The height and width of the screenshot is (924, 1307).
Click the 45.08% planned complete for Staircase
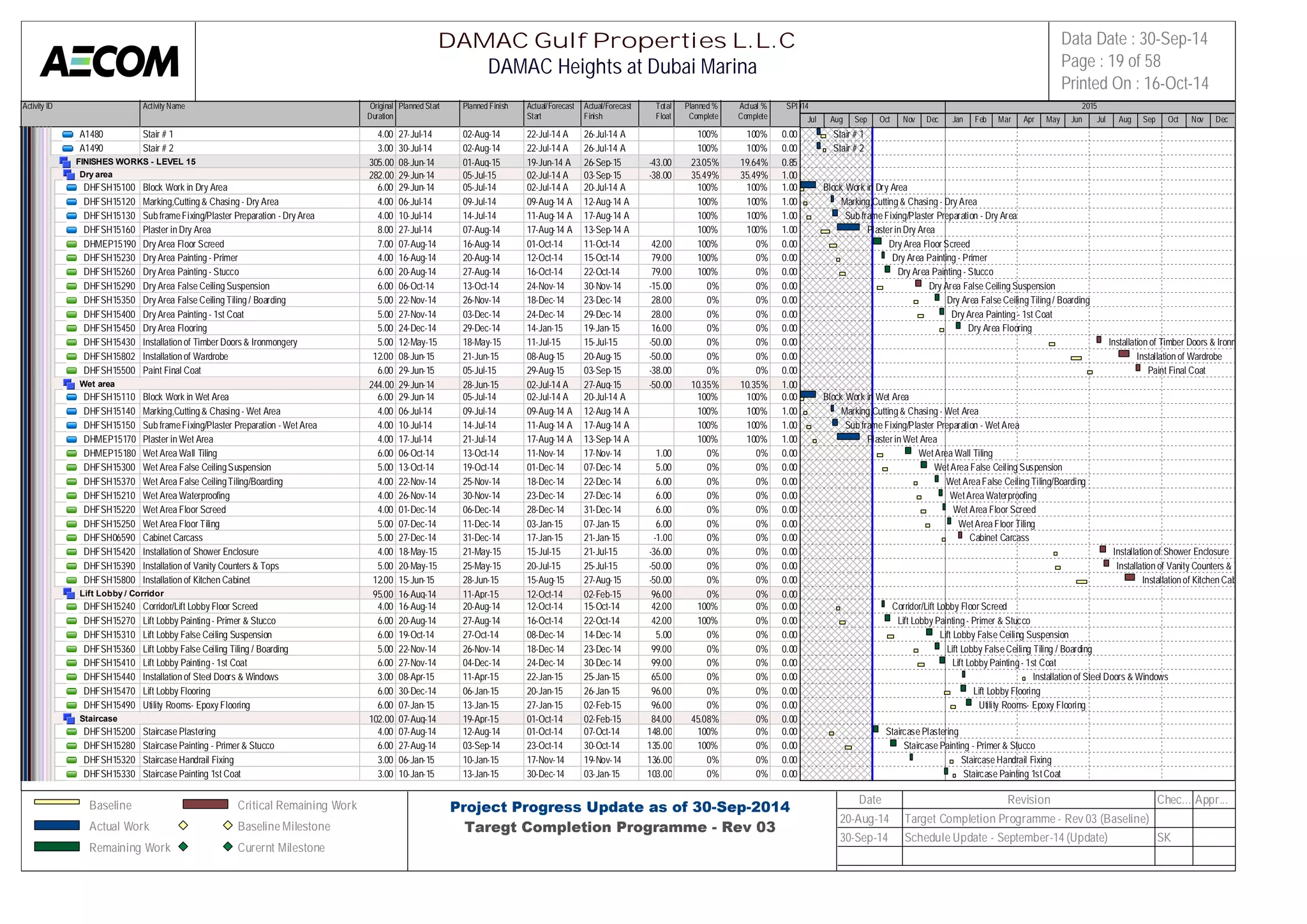tap(705, 719)
